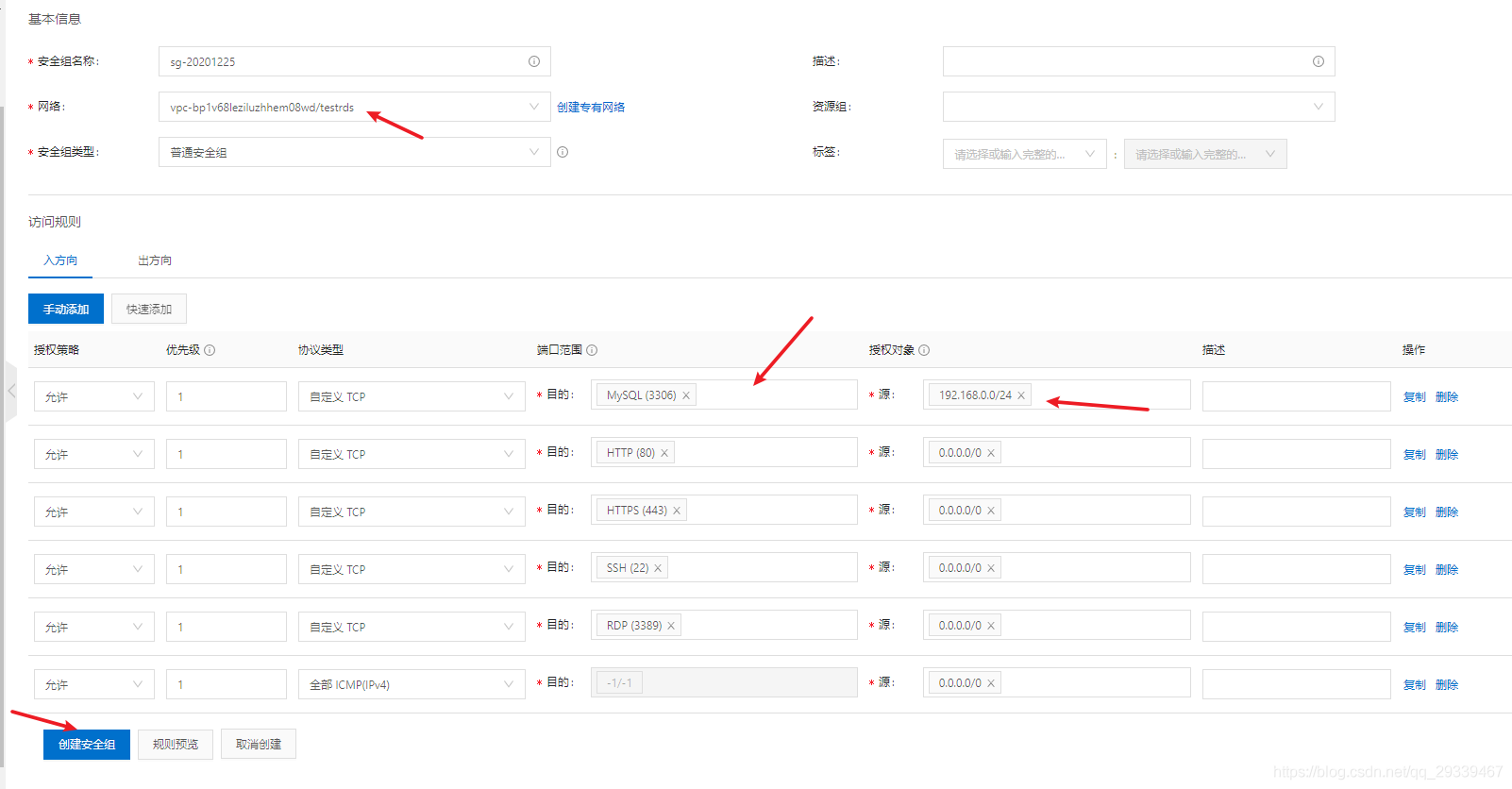The image size is (1512, 789).
Task: Open the tag key dropdown
Action: (1025, 154)
